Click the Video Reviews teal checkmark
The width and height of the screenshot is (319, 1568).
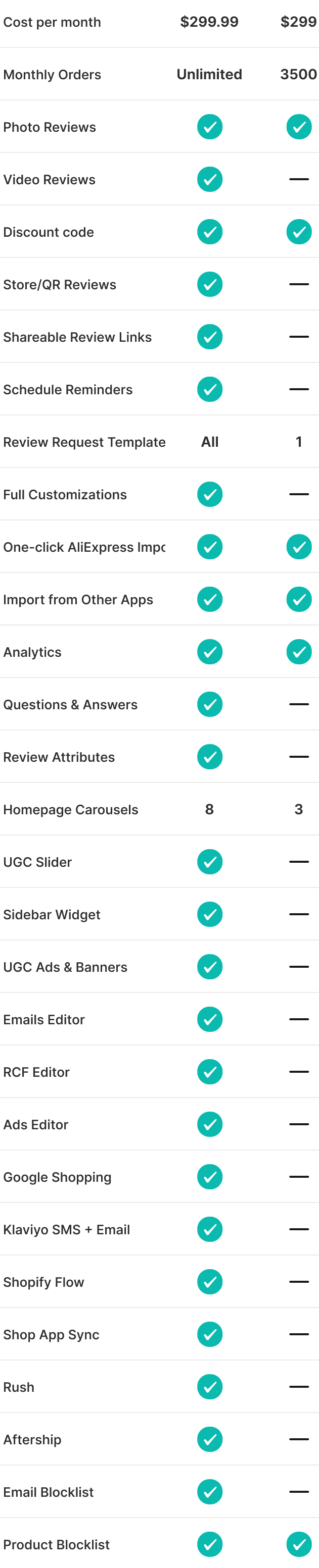click(x=209, y=180)
